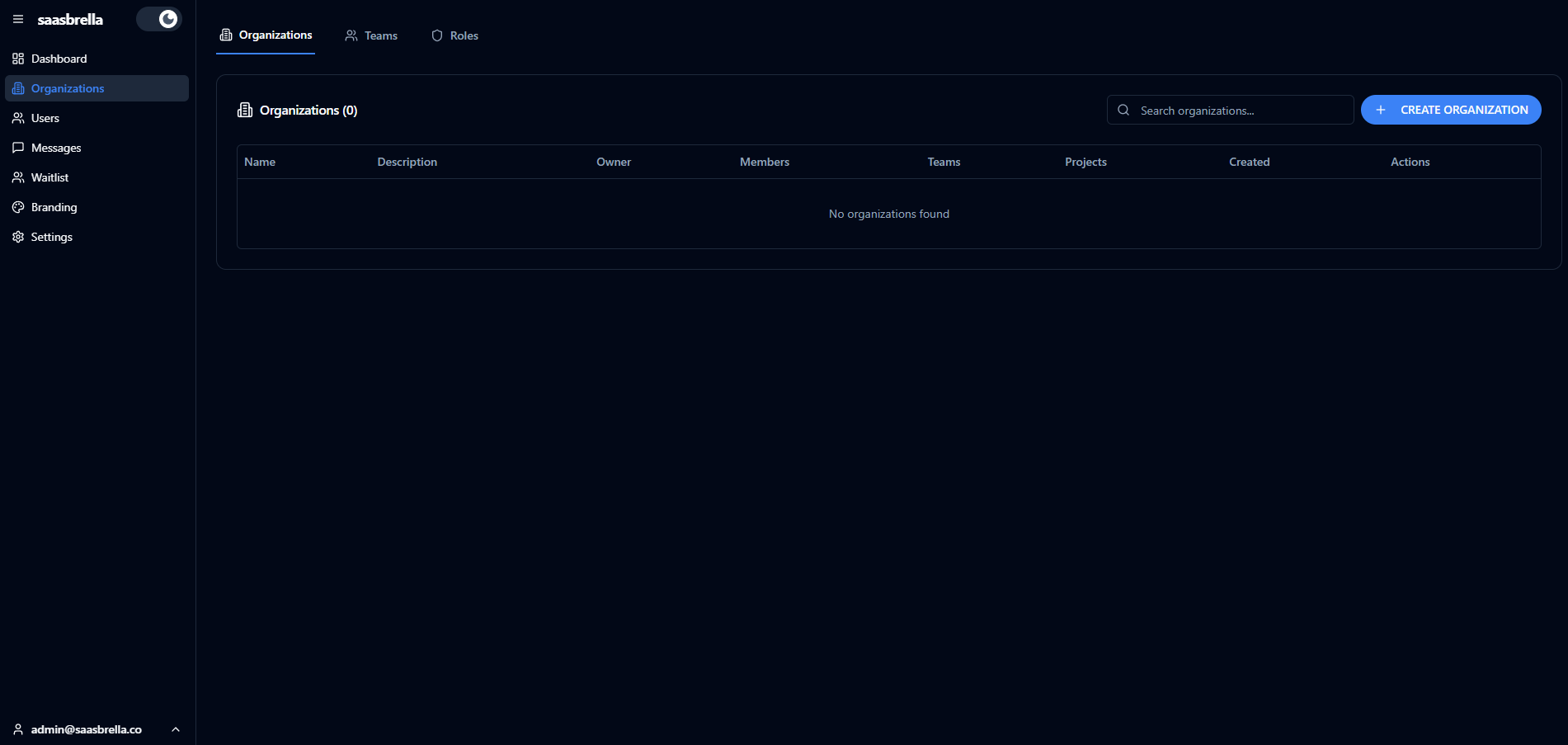The width and height of the screenshot is (1568, 745).
Task: Switch to the Teams tab
Action: [x=371, y=35]
